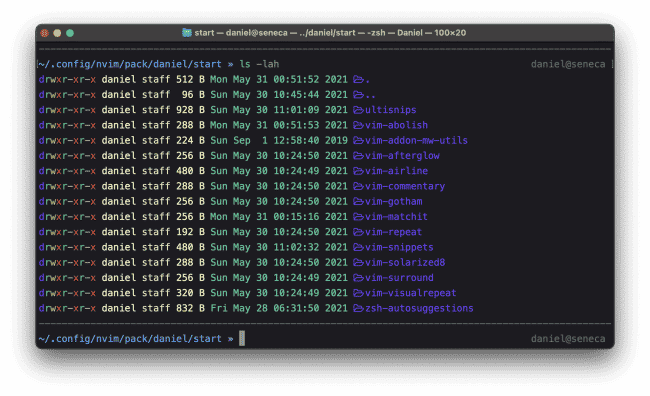Image resolution: width=650 pixels, height=396 pixels.
Task: Click the directory name 'vim-solarized8'
Action: click(405, 262)
